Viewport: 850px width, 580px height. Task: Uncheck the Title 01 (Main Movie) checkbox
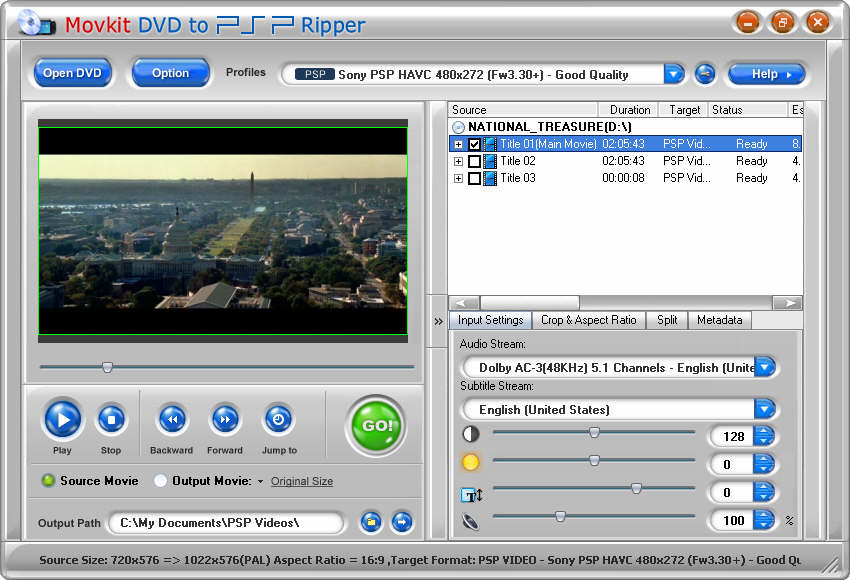474,144
